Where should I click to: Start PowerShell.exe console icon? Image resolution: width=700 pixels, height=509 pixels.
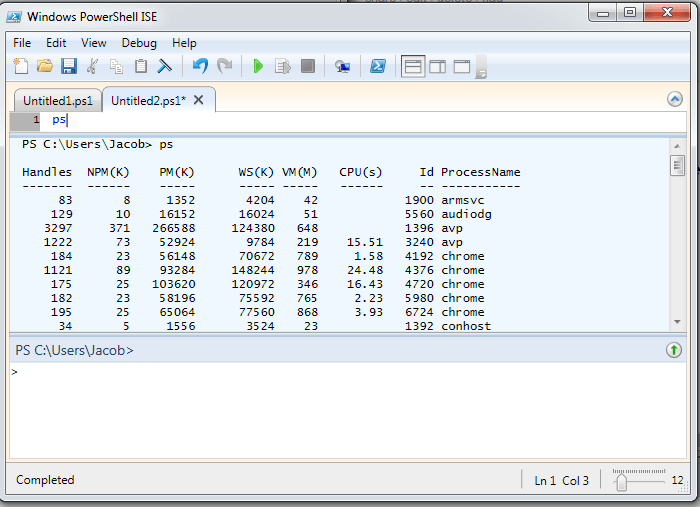point(378,67)
